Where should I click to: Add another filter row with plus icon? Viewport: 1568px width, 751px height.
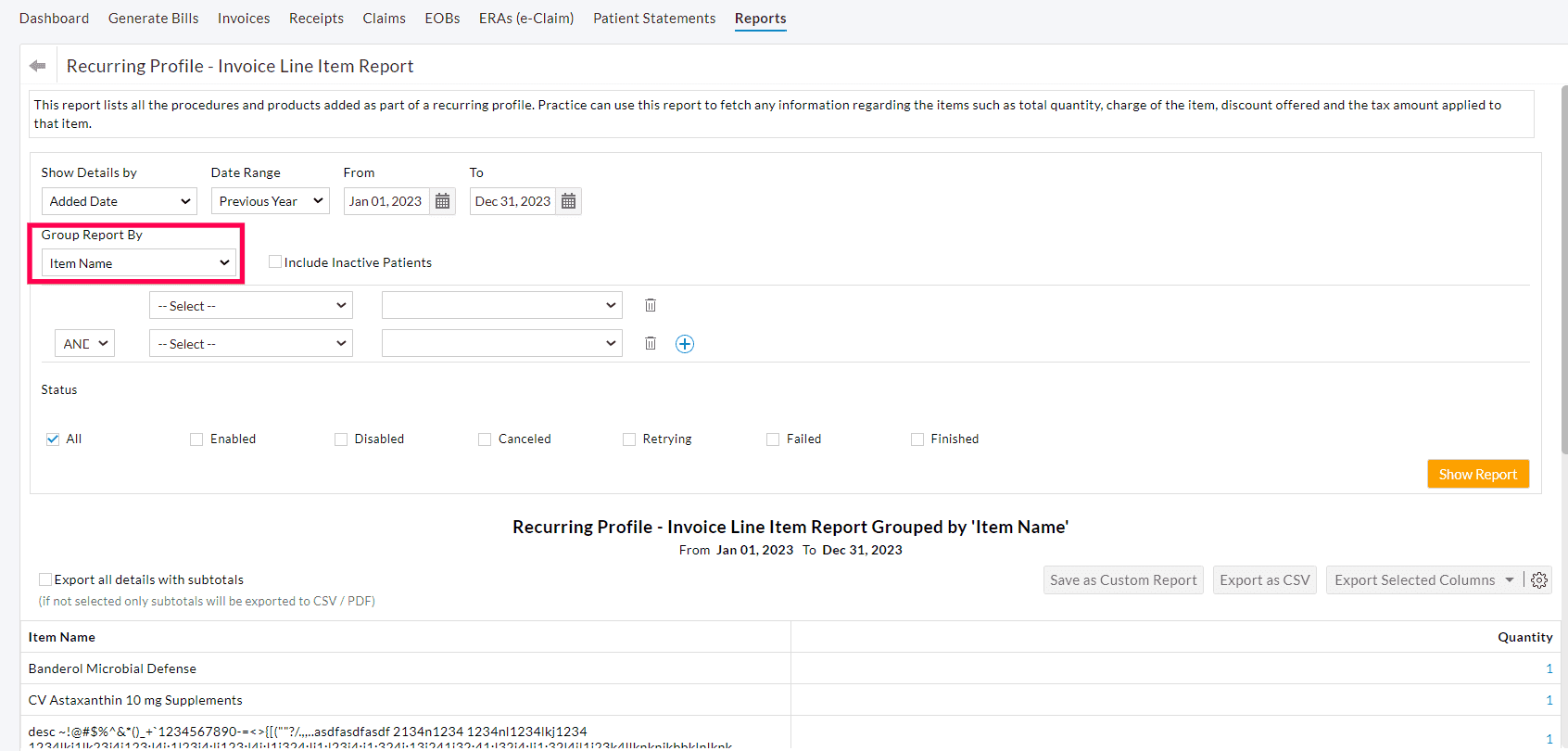pos(685,344)
